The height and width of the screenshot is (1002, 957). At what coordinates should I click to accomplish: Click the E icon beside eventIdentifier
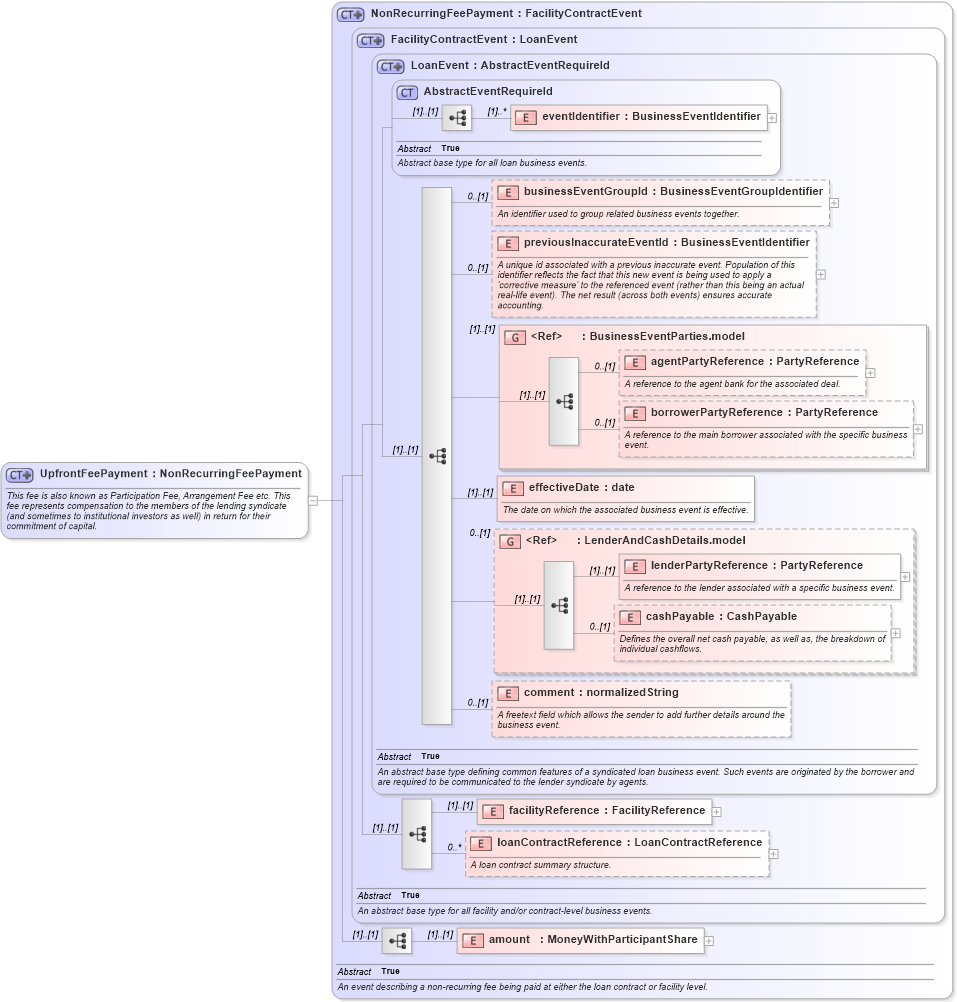(527, 117)
